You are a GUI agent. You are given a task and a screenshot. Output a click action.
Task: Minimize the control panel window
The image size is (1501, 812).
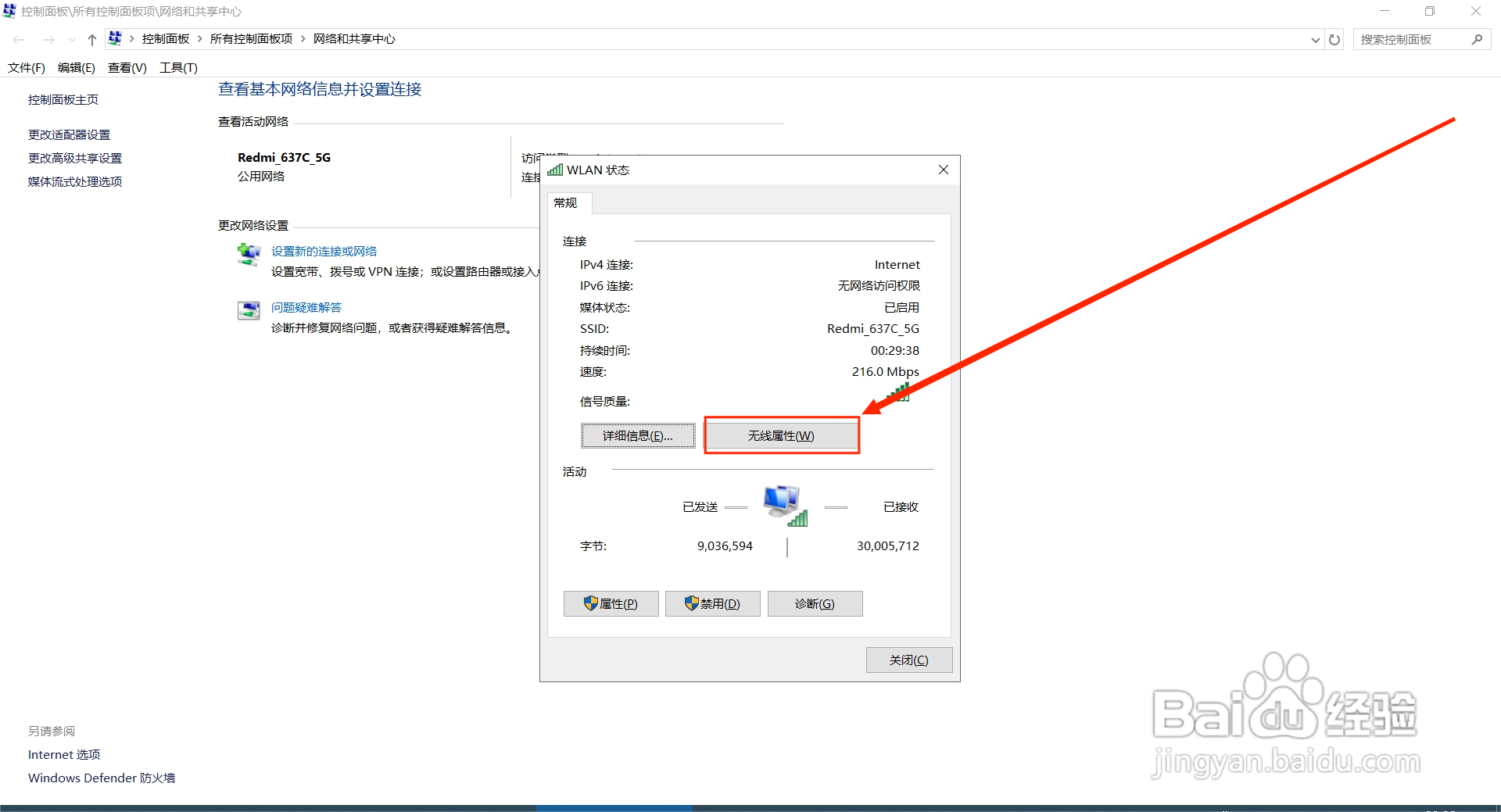pos(1385,11)
